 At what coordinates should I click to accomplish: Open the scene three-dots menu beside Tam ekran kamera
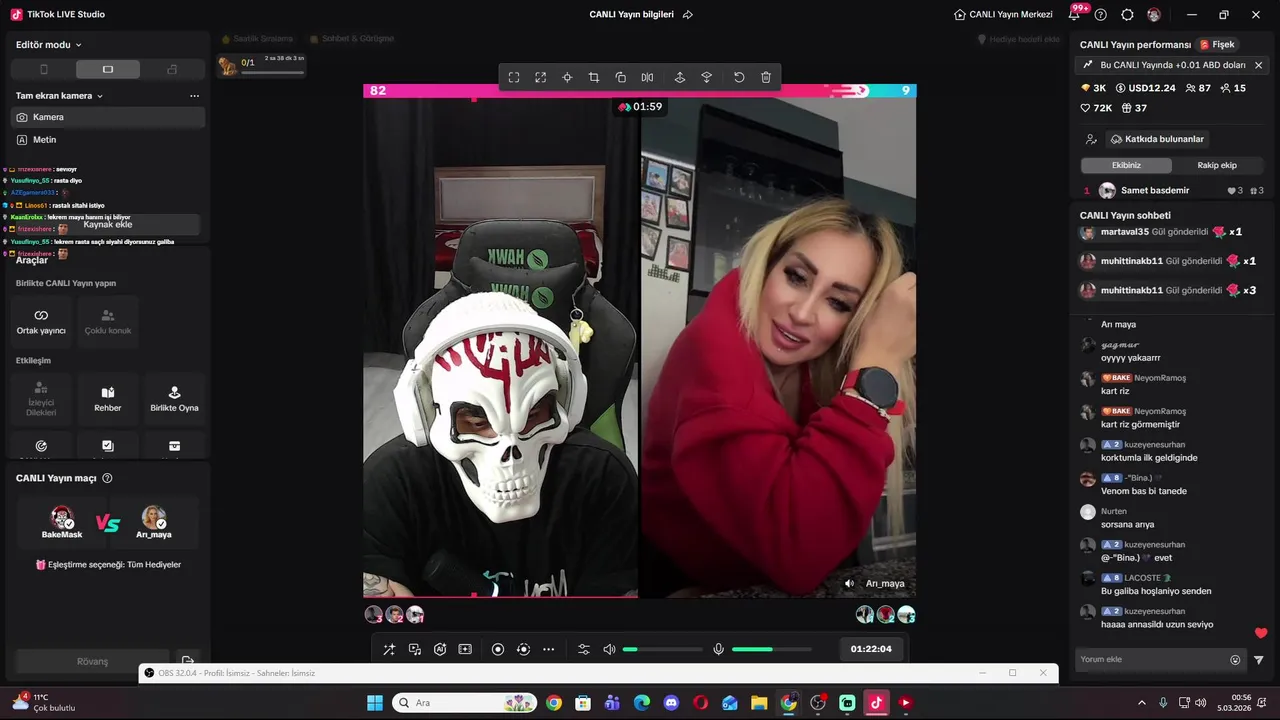[194, 96]
